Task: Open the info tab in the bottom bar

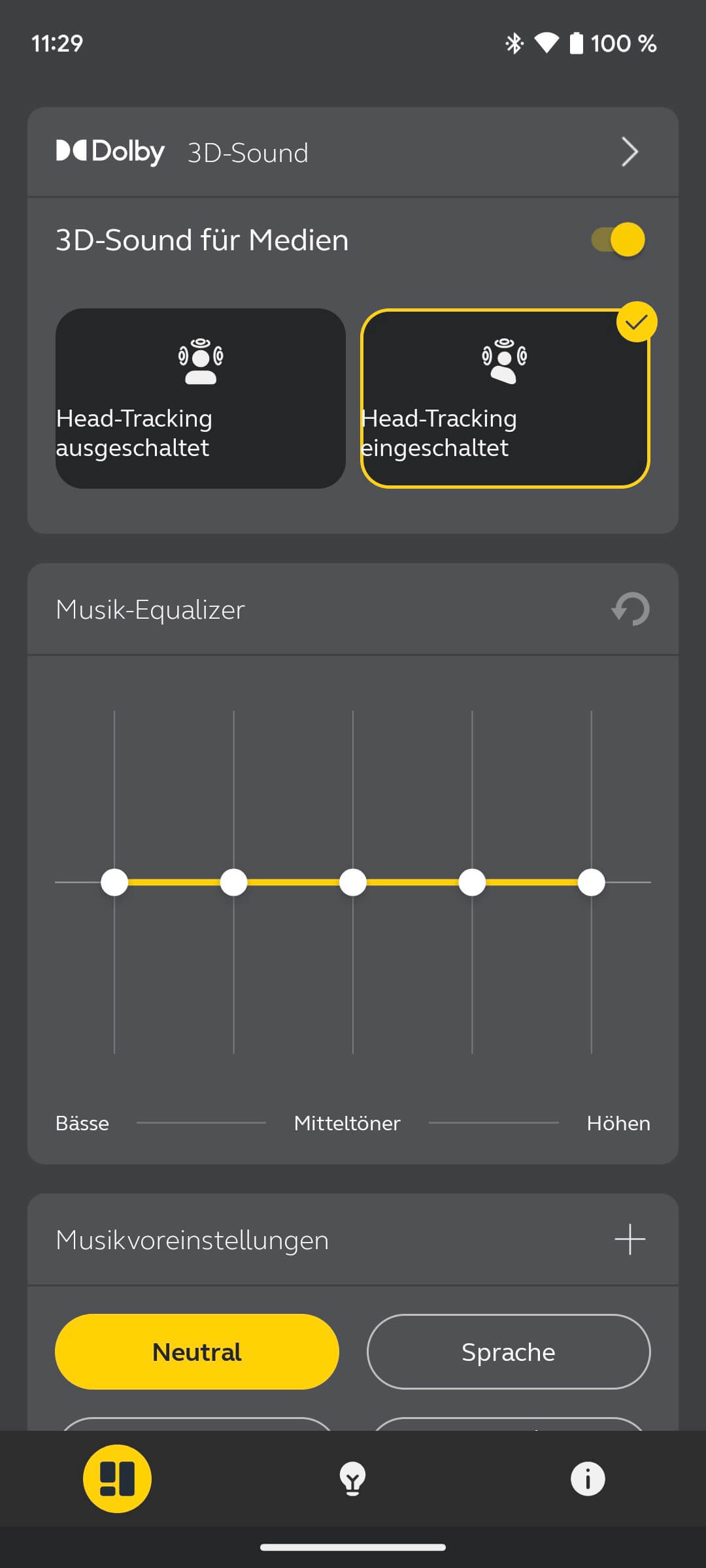Action: click(x=588, y=1478)
